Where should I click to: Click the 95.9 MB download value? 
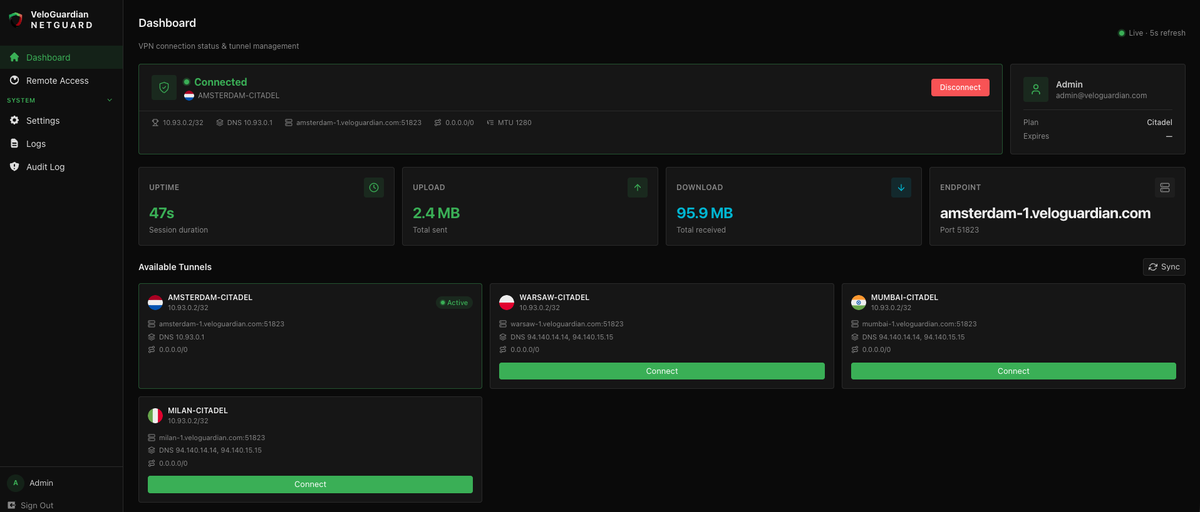[704, 213]
